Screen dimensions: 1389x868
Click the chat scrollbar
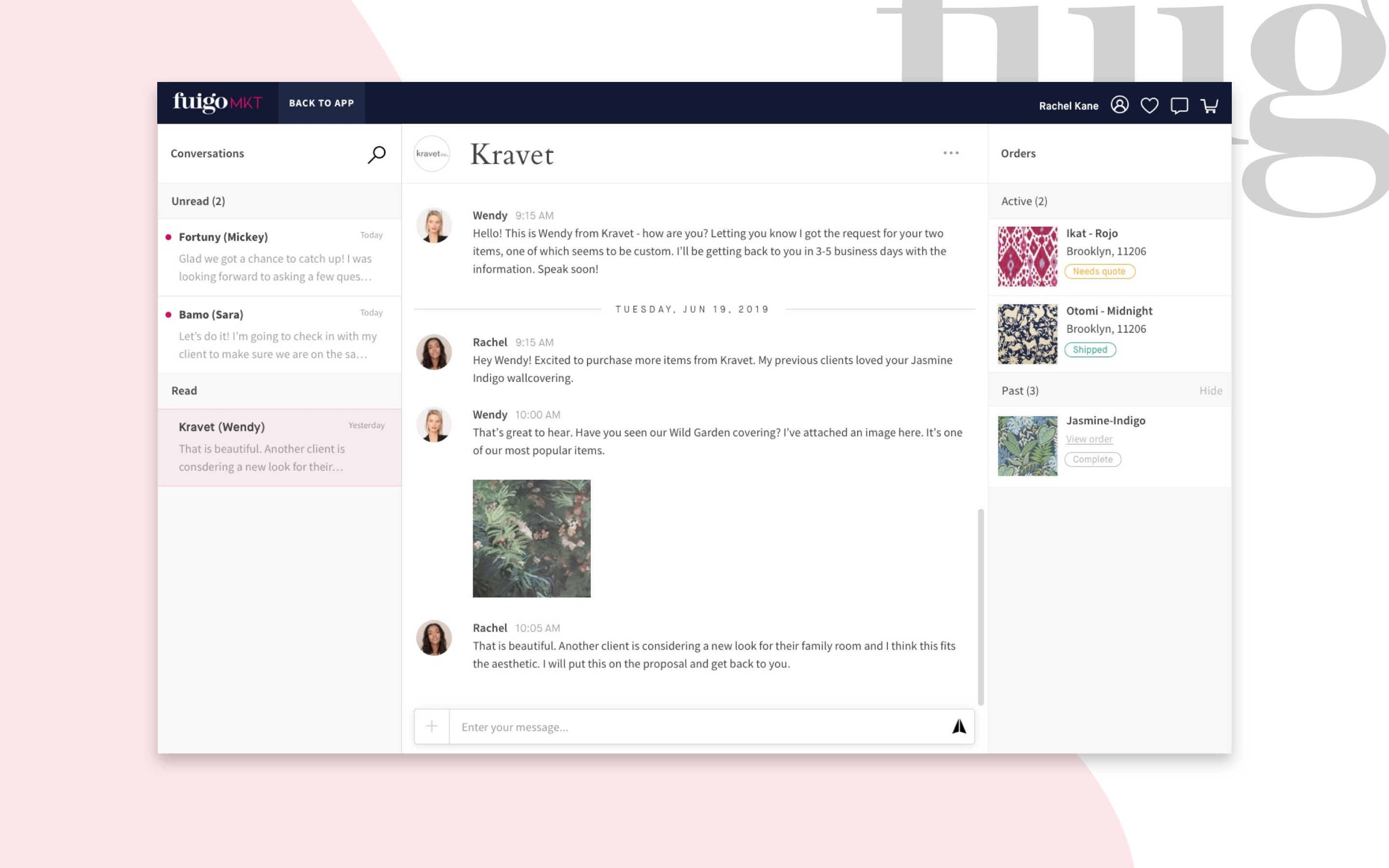pyautogui.click(x=980, y=607)
